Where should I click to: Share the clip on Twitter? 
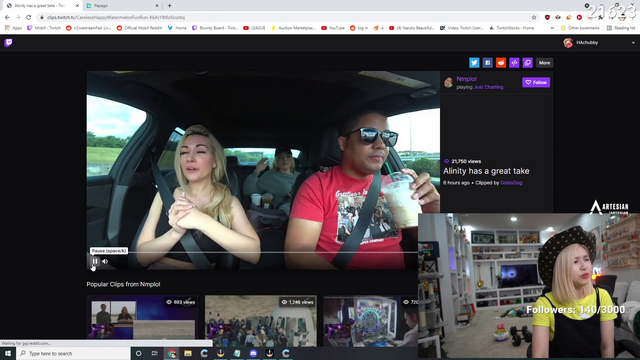tap(474, 63)
